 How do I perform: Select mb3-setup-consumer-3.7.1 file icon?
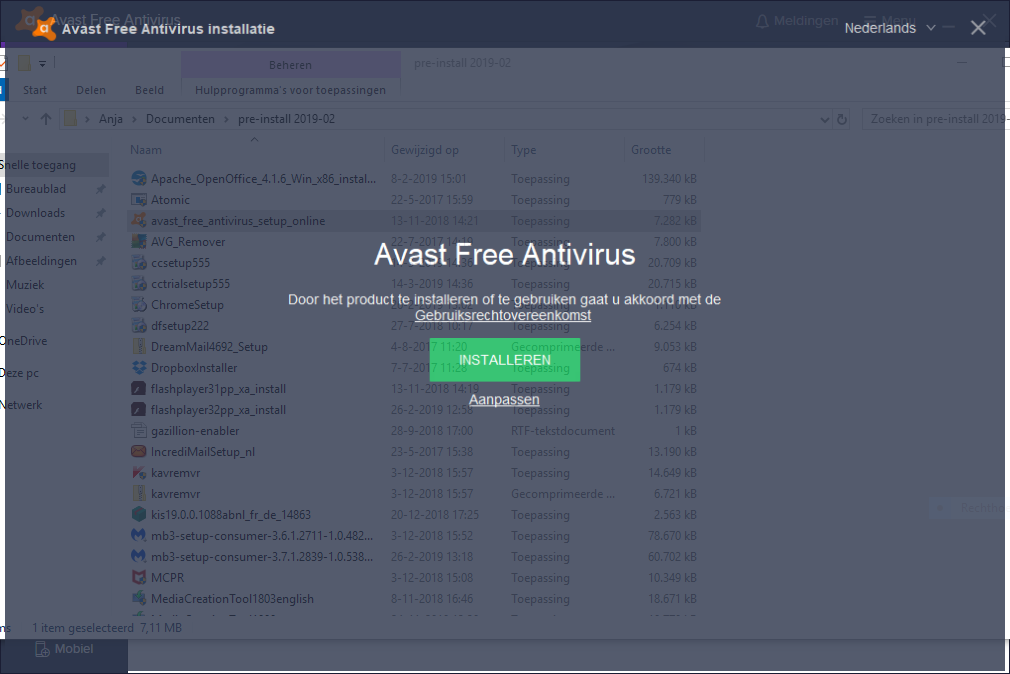pyautogui.click(x=138, y=557)
